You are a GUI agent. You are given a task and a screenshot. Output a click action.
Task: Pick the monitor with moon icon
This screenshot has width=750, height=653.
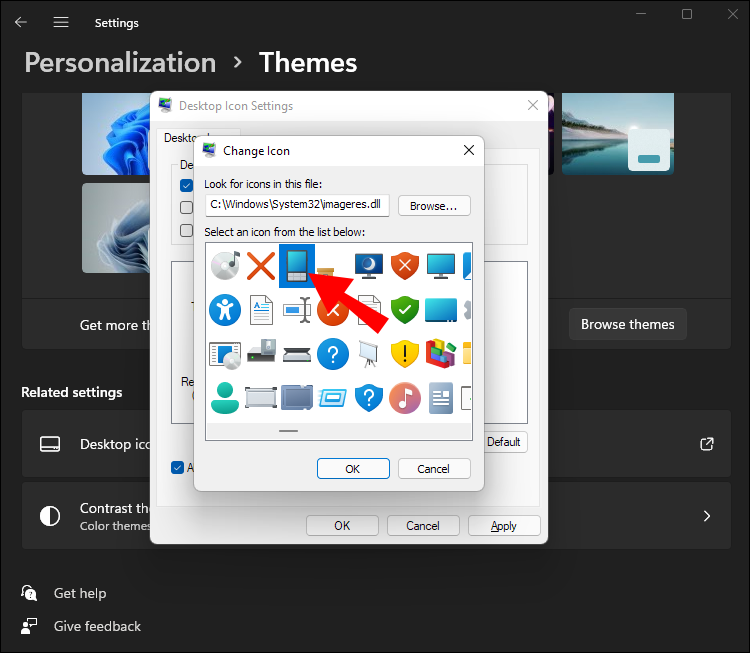point(369,266)
